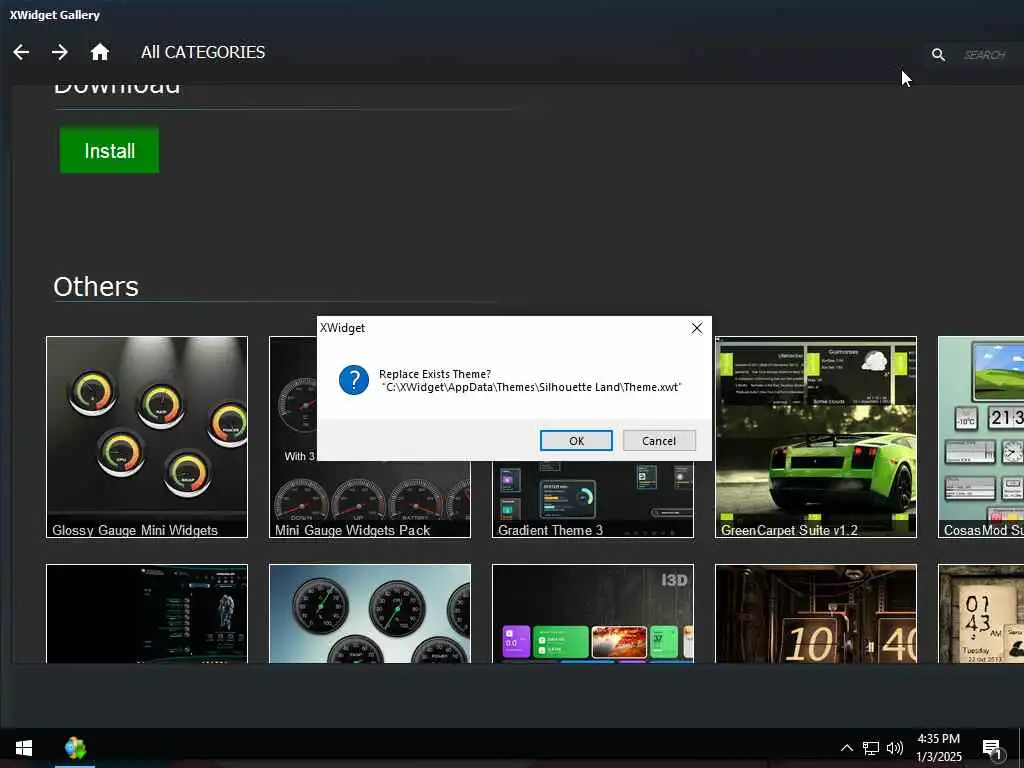This screenshot has height=768, width=1024.
Task: Click the Replace Exists Theme? message text
Action: [x=434, y=374]
